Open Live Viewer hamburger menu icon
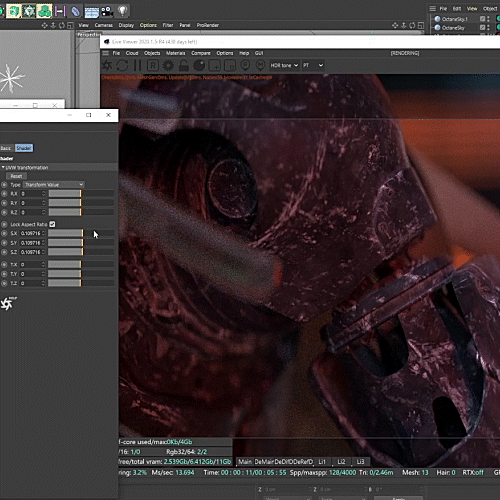Image resolution: width=500 pixels, height=500 pixels. [x=105, y=53]
